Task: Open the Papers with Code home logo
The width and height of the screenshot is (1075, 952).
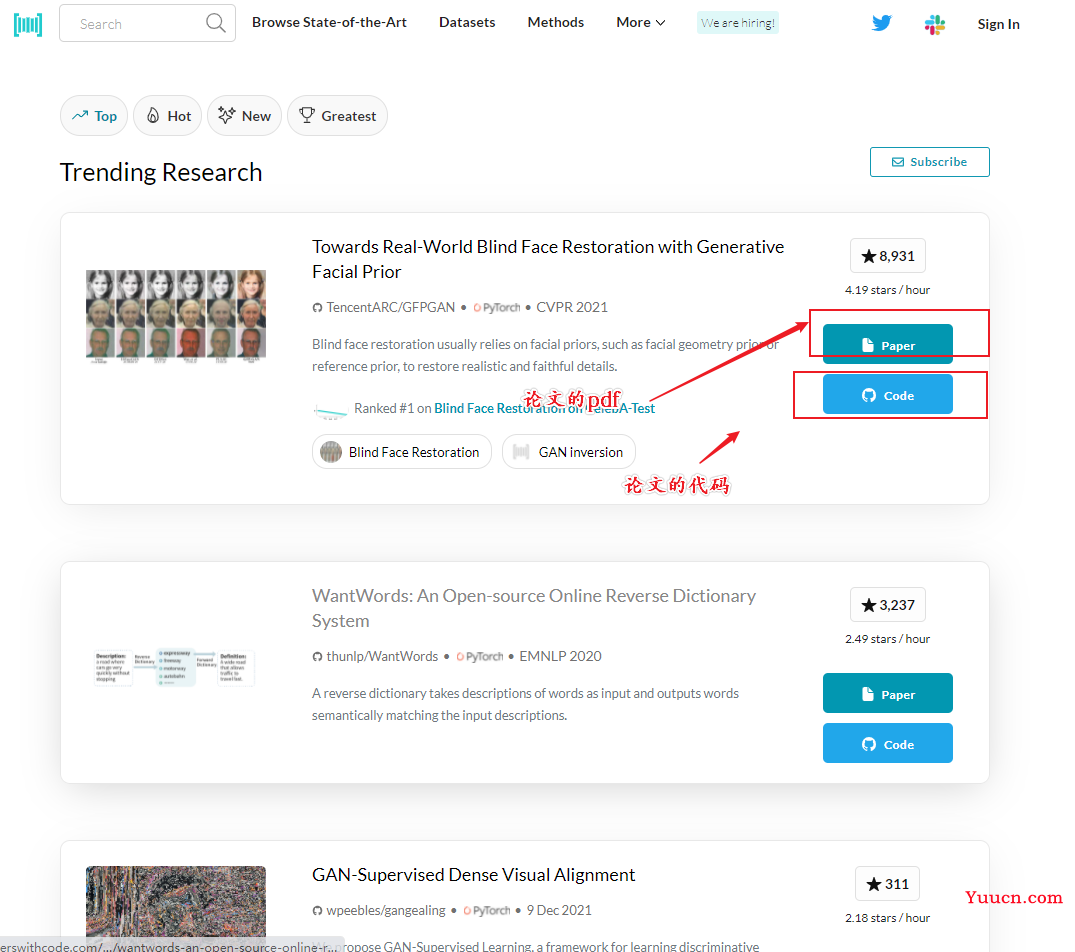Action: (28, 25)
